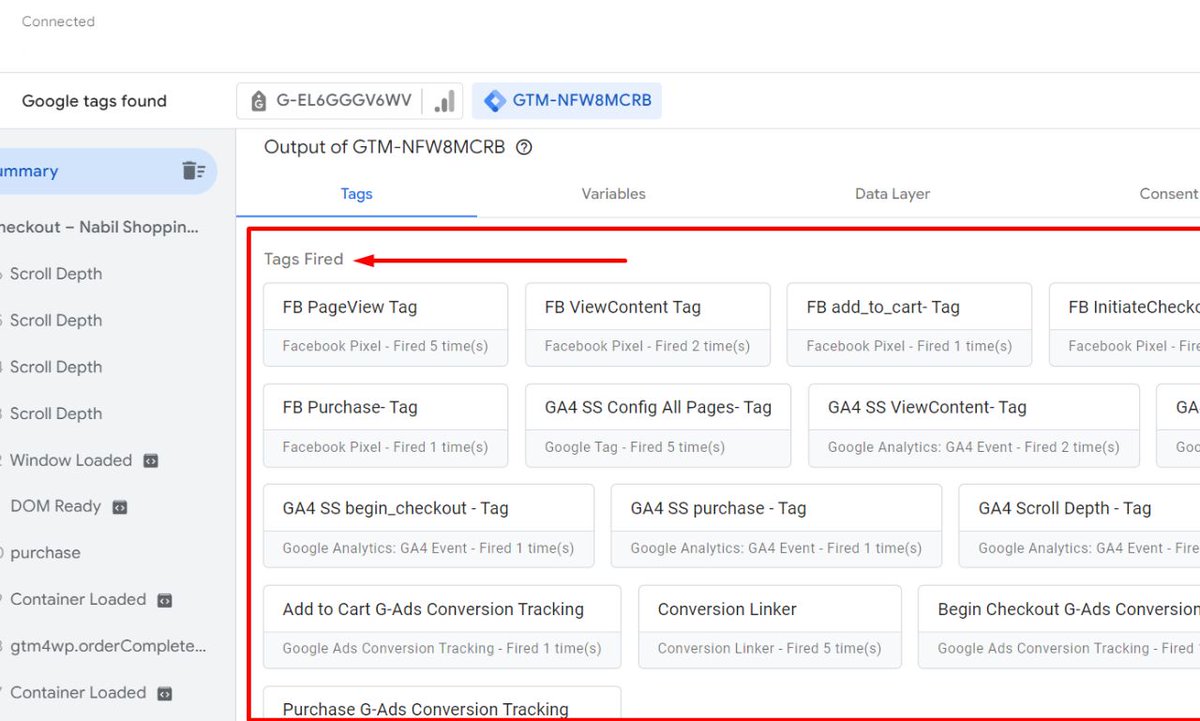This screenshot has height=721, width=1200.
Task: Open GA4 Scroll Depth - Tag card
Action: coord(1079,526)
